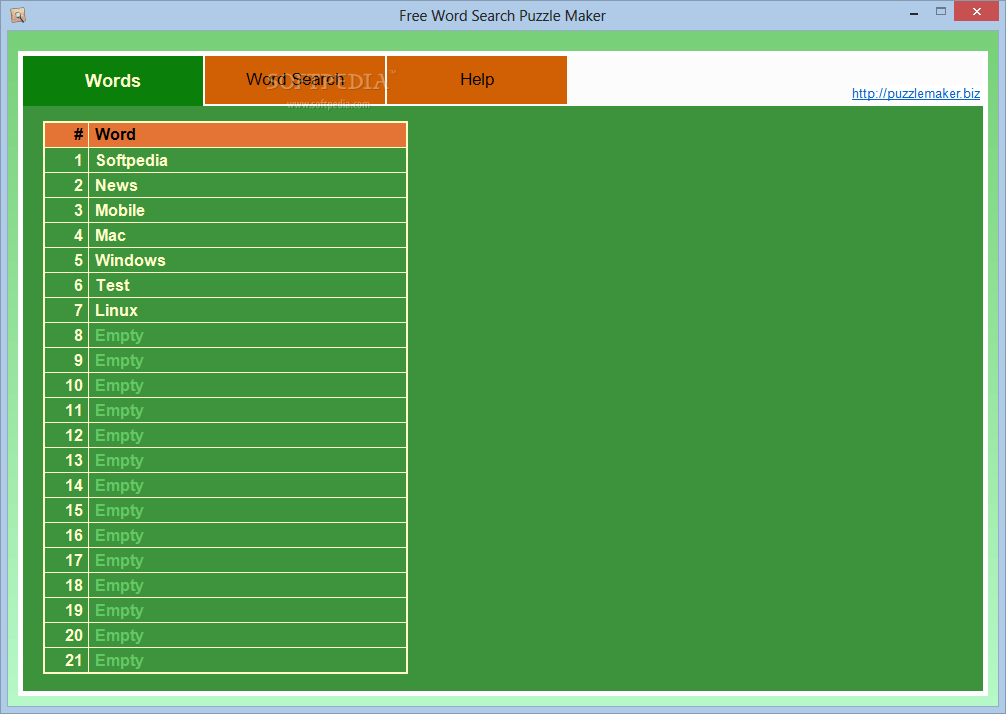The height and width of the screenshot is (714, 1006).
Task: Click the app icon in title bar
Action: tap(17, 15)
